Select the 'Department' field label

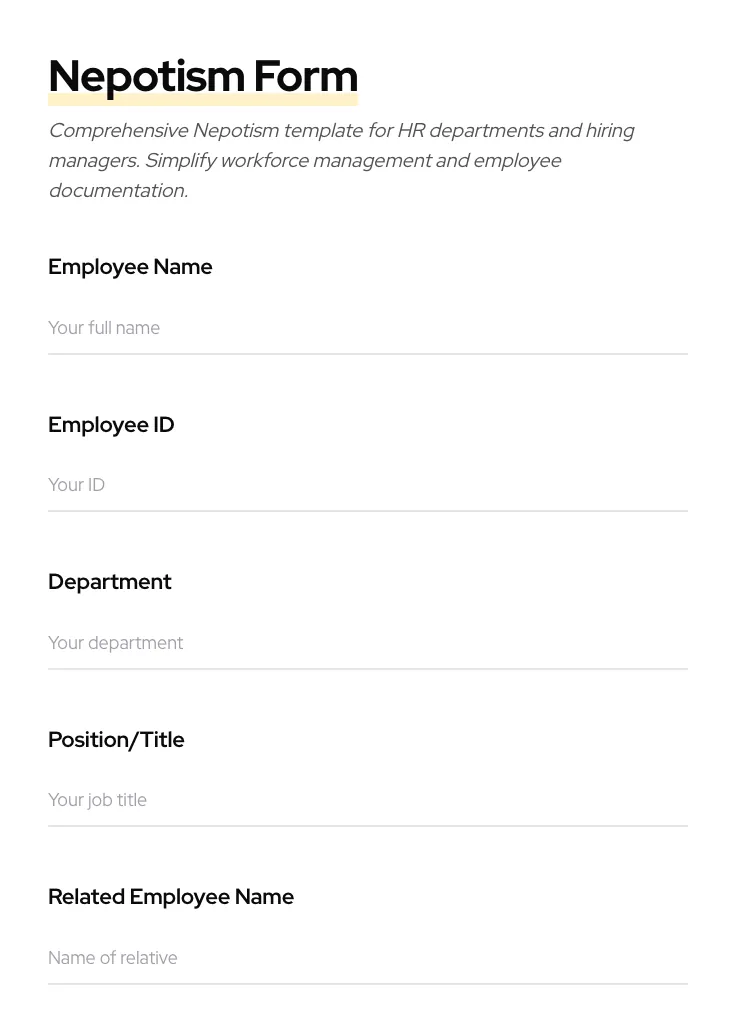point(110,582)
